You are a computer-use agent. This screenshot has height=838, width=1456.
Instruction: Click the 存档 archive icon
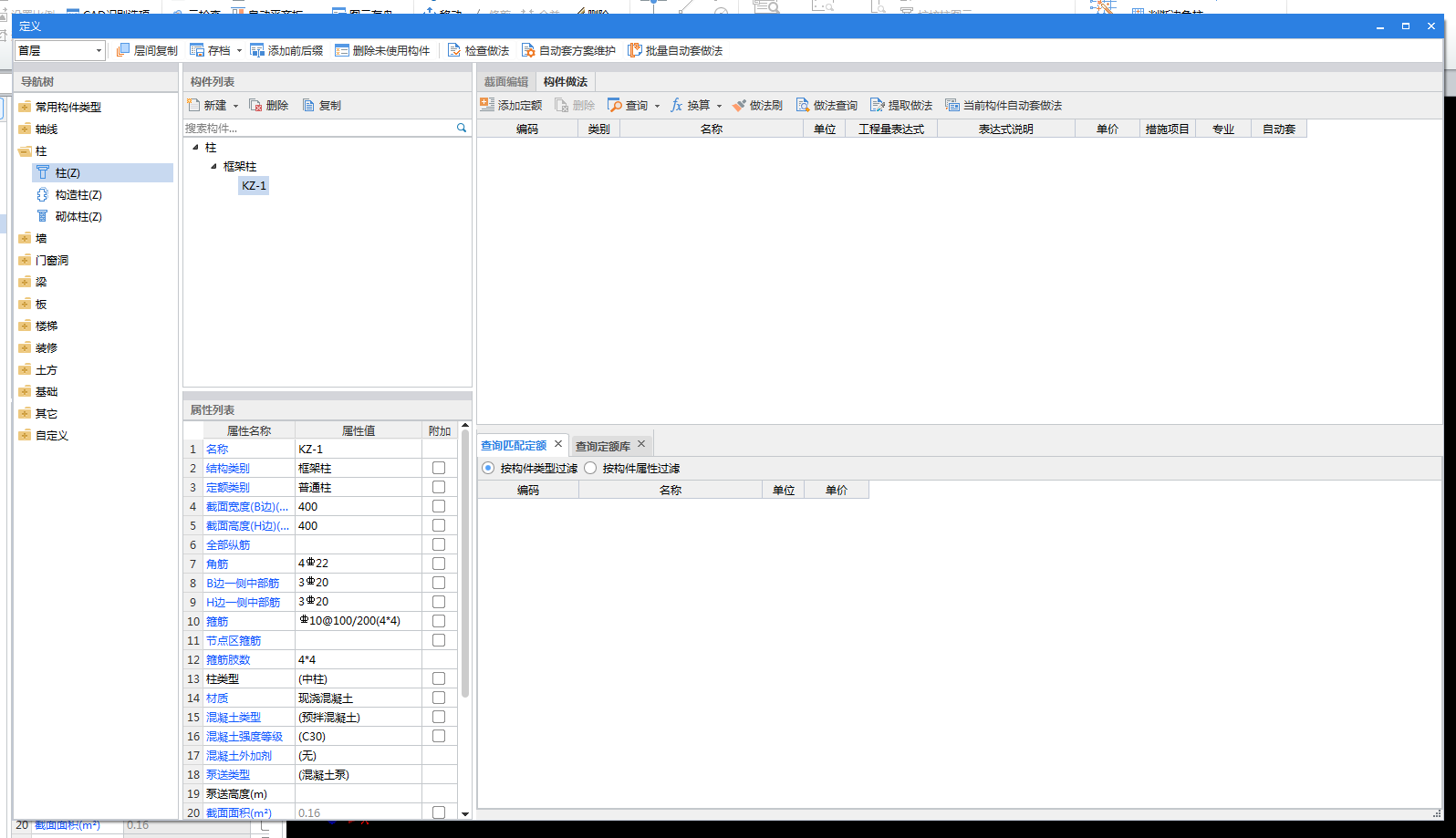pos(197,50)
